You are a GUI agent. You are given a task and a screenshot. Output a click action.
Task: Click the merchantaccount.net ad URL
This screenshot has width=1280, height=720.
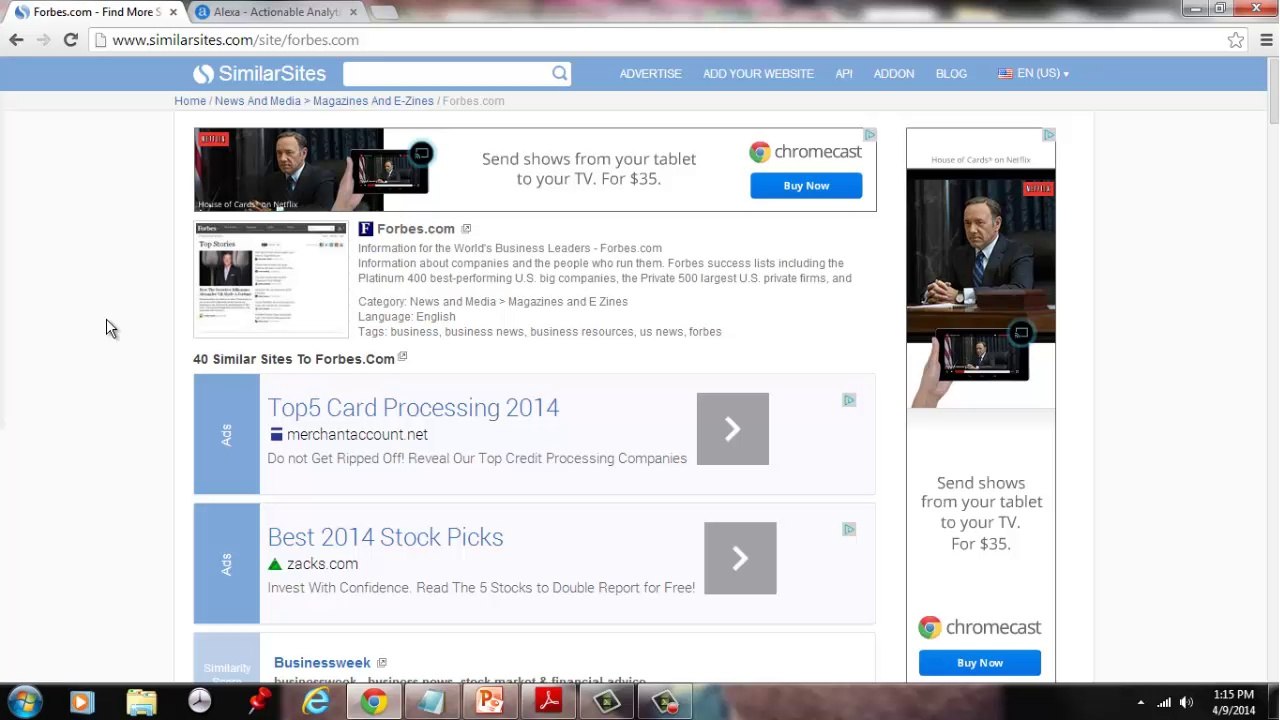click(x=357, y=435)
